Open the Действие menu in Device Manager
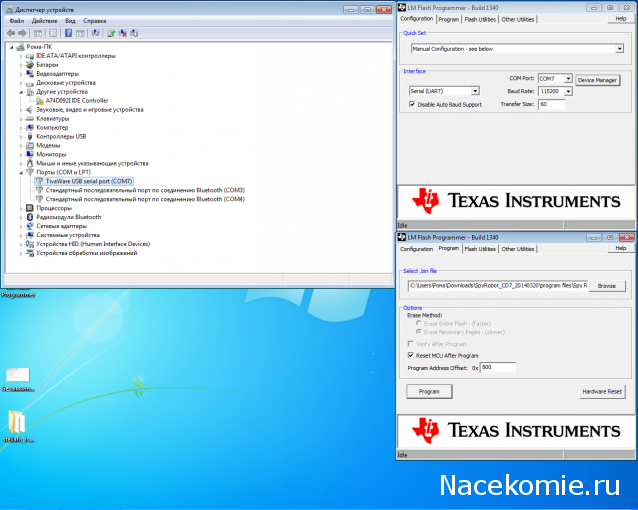Screen dimensions: 638x510 (x=44, y=20)
